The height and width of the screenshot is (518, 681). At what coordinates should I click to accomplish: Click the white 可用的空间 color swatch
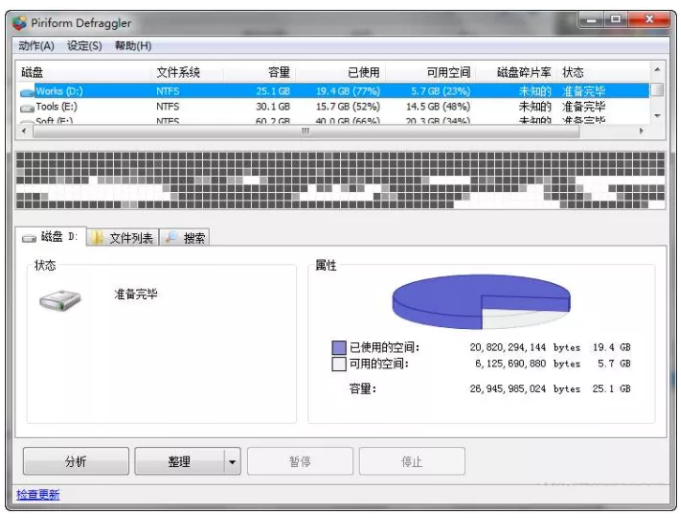click(338, 364)
